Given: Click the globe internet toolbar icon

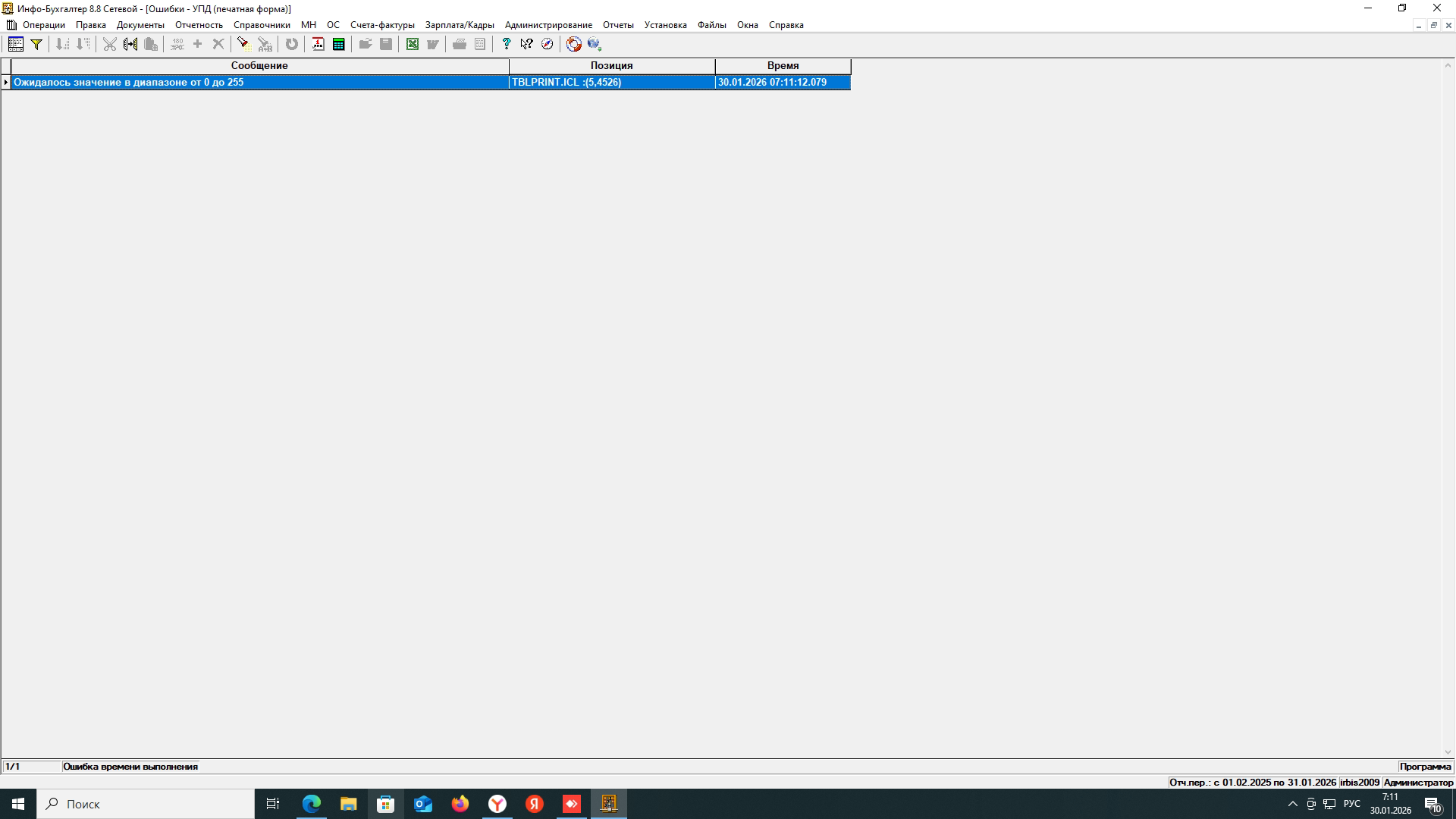Looking at the screenshot, I should coord(594,44).
